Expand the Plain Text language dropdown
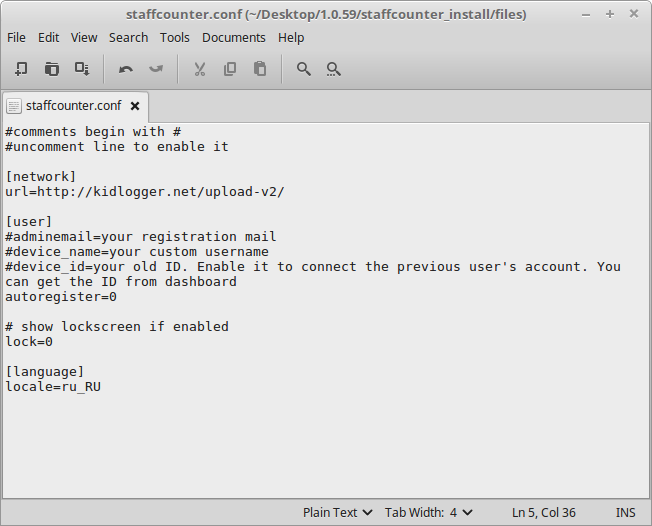 [337, 513]
